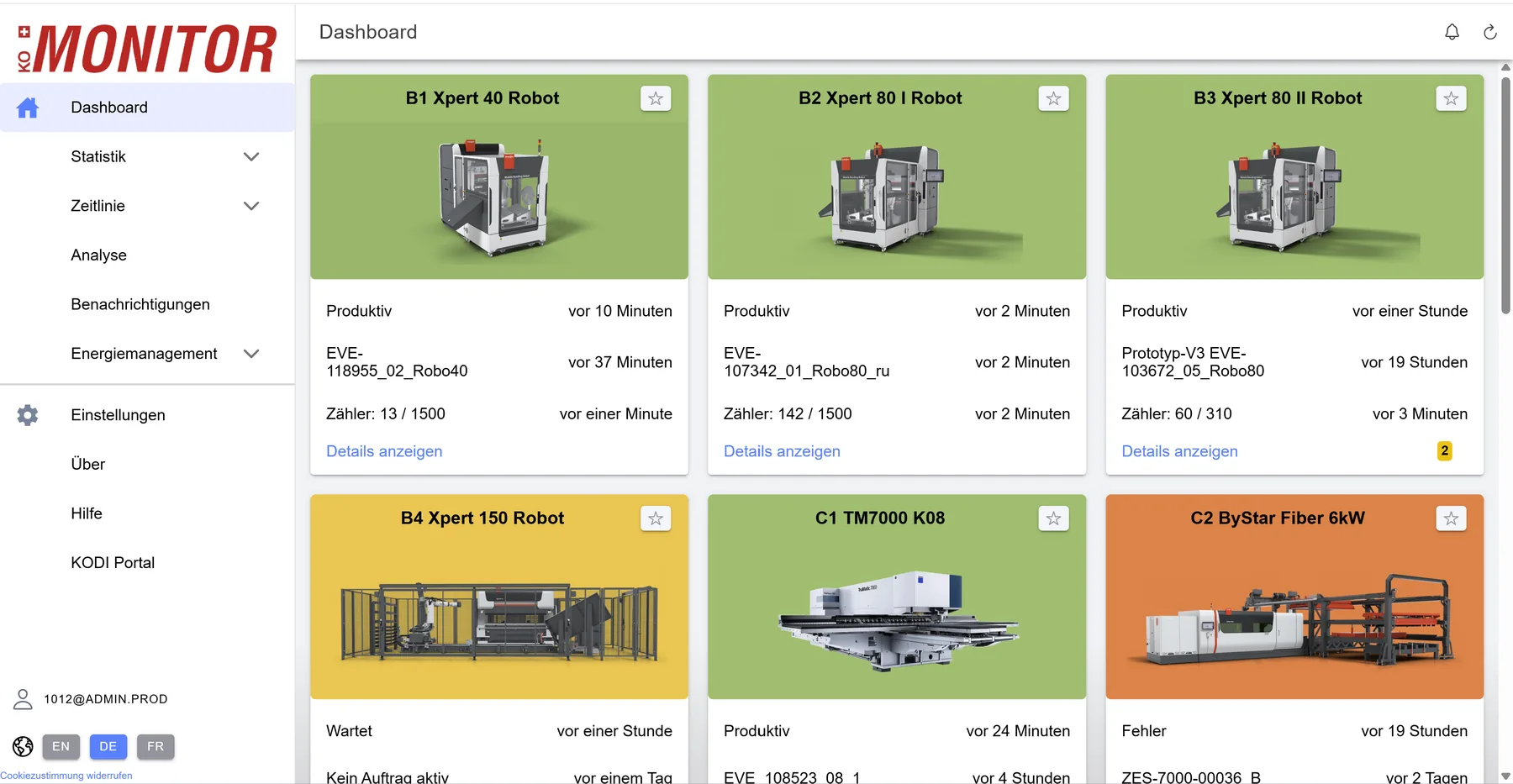Click the B2 Xpert 80 I Robot title
The image size is (1513, 784).
[x=880, y=98]
